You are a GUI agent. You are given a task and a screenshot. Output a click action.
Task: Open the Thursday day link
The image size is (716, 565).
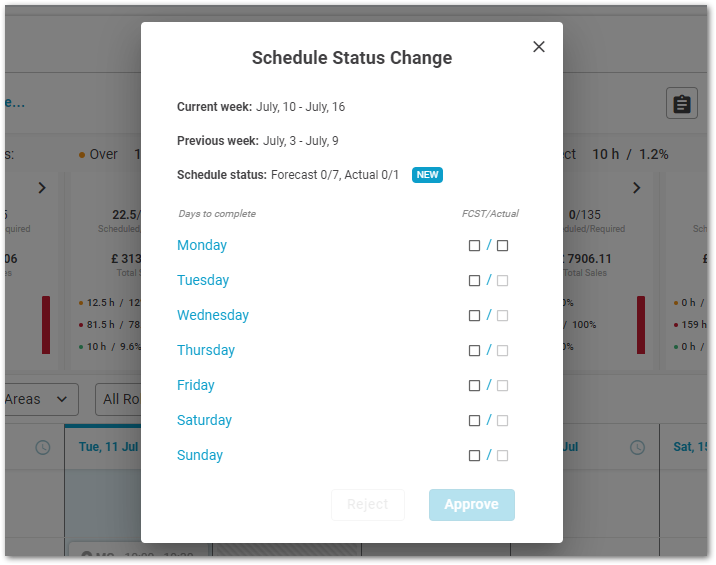pos(206,350)
